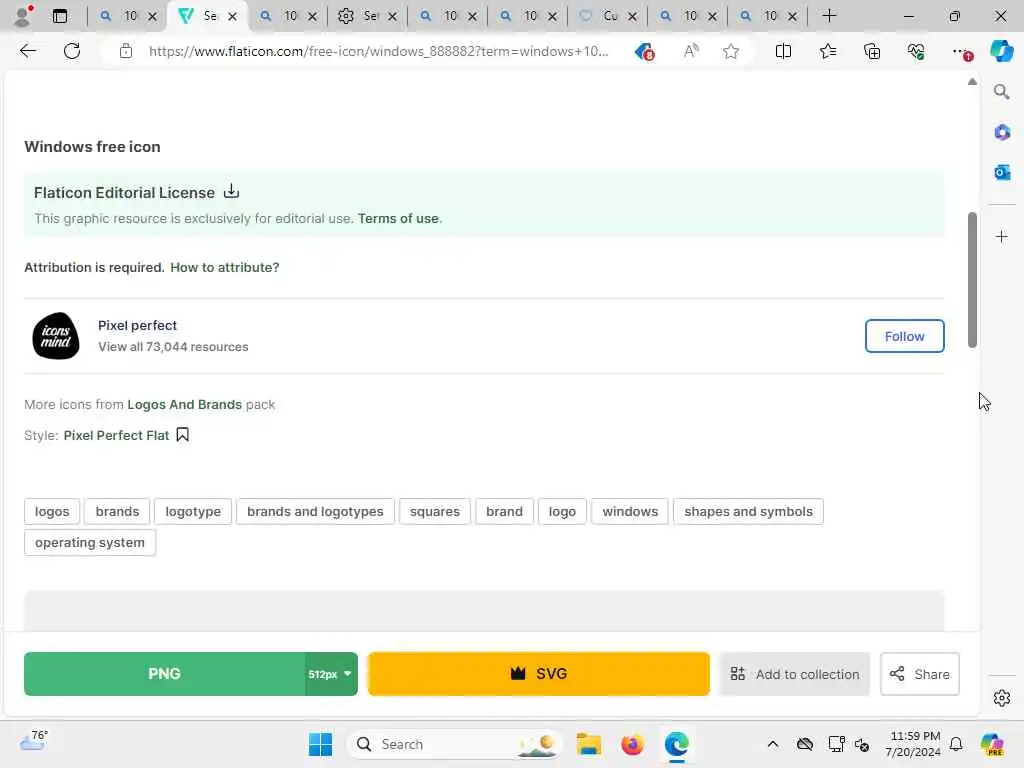This screenshot has width=1024, height=768.
Task: Open the Favorites list
Action: click(827, 51)
